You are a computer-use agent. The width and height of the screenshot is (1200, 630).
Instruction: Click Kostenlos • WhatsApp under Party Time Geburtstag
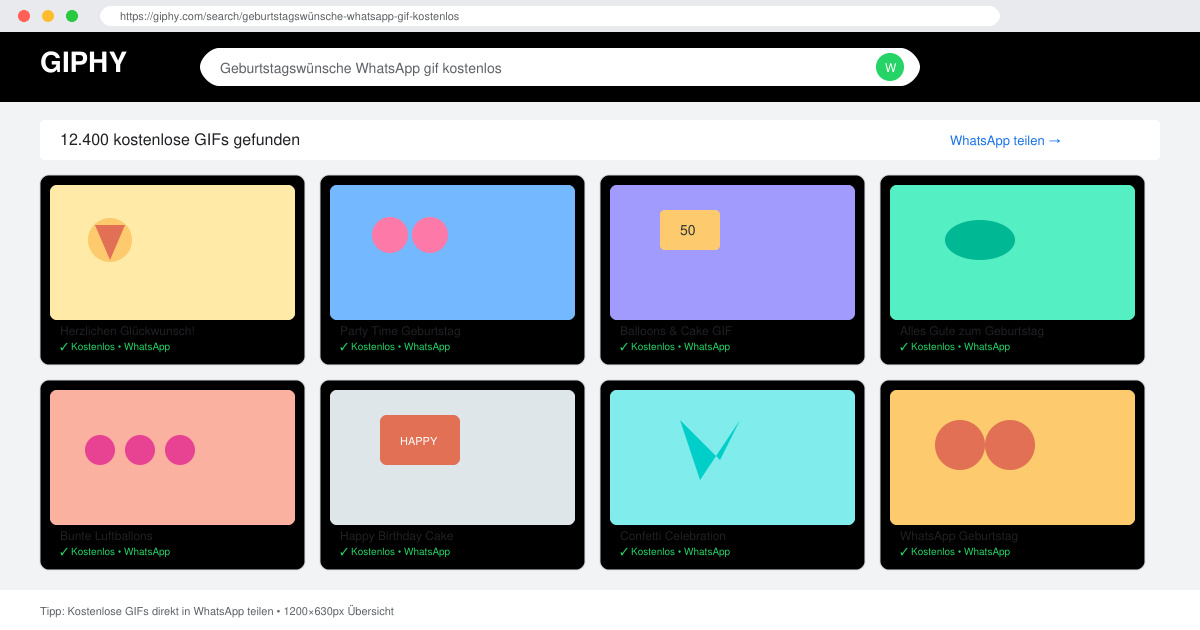(394, 347)
